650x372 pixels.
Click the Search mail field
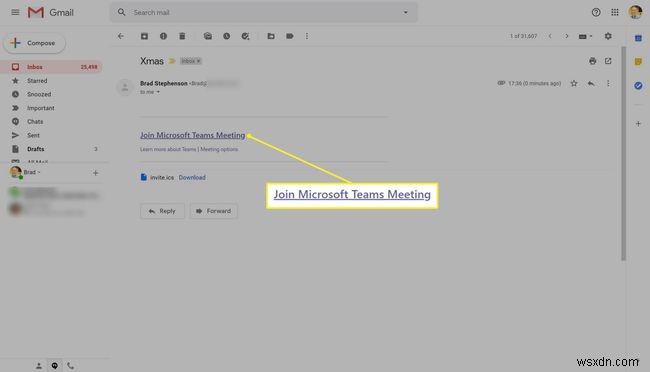pos(264,12)
